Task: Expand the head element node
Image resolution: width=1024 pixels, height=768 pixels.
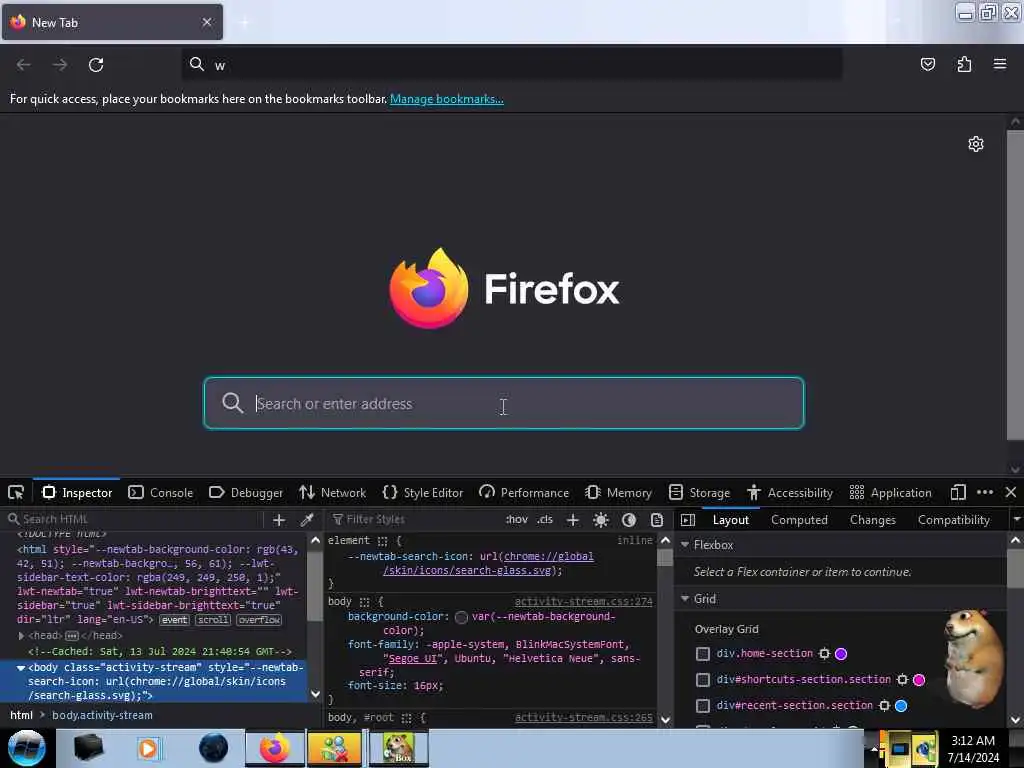Action: 21,635
